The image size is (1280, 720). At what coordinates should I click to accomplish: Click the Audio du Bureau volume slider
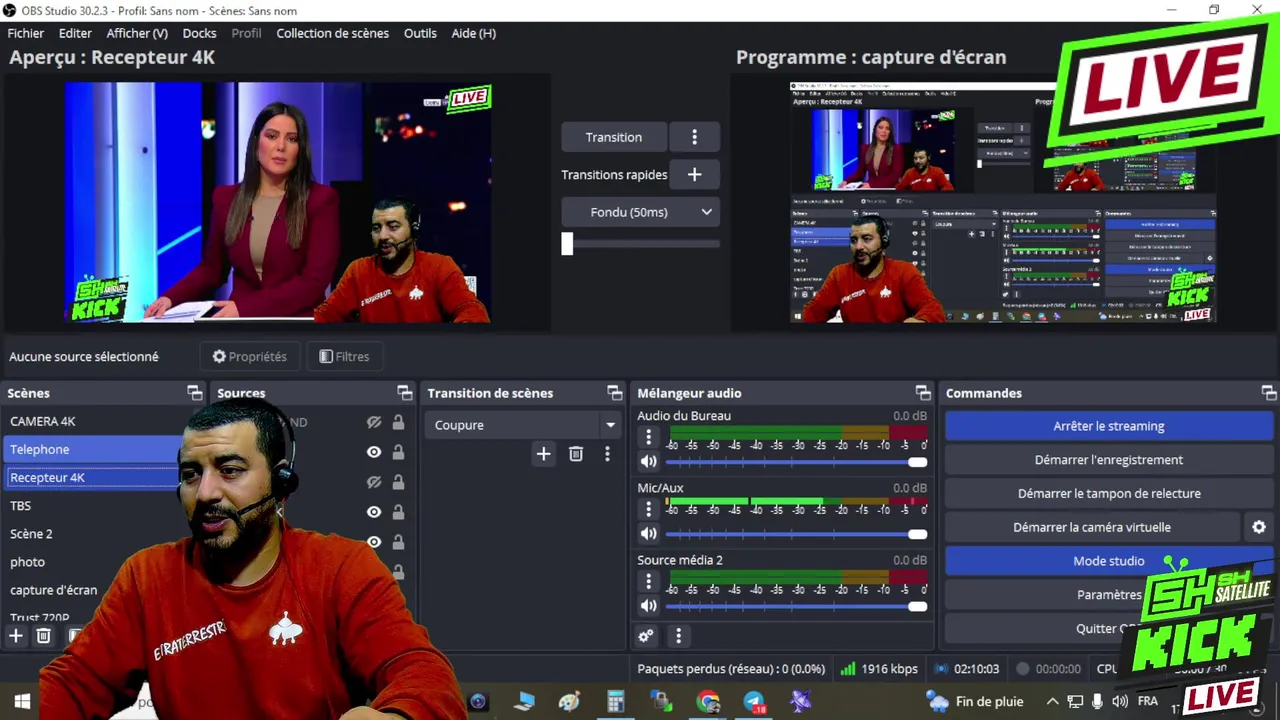click(x=796, y=462)
